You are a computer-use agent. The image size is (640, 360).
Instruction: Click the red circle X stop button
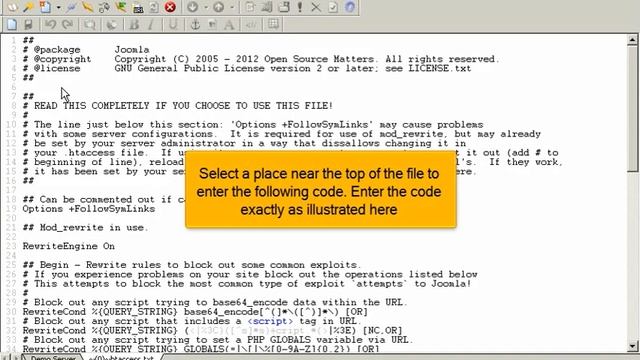tap(170, 7)
